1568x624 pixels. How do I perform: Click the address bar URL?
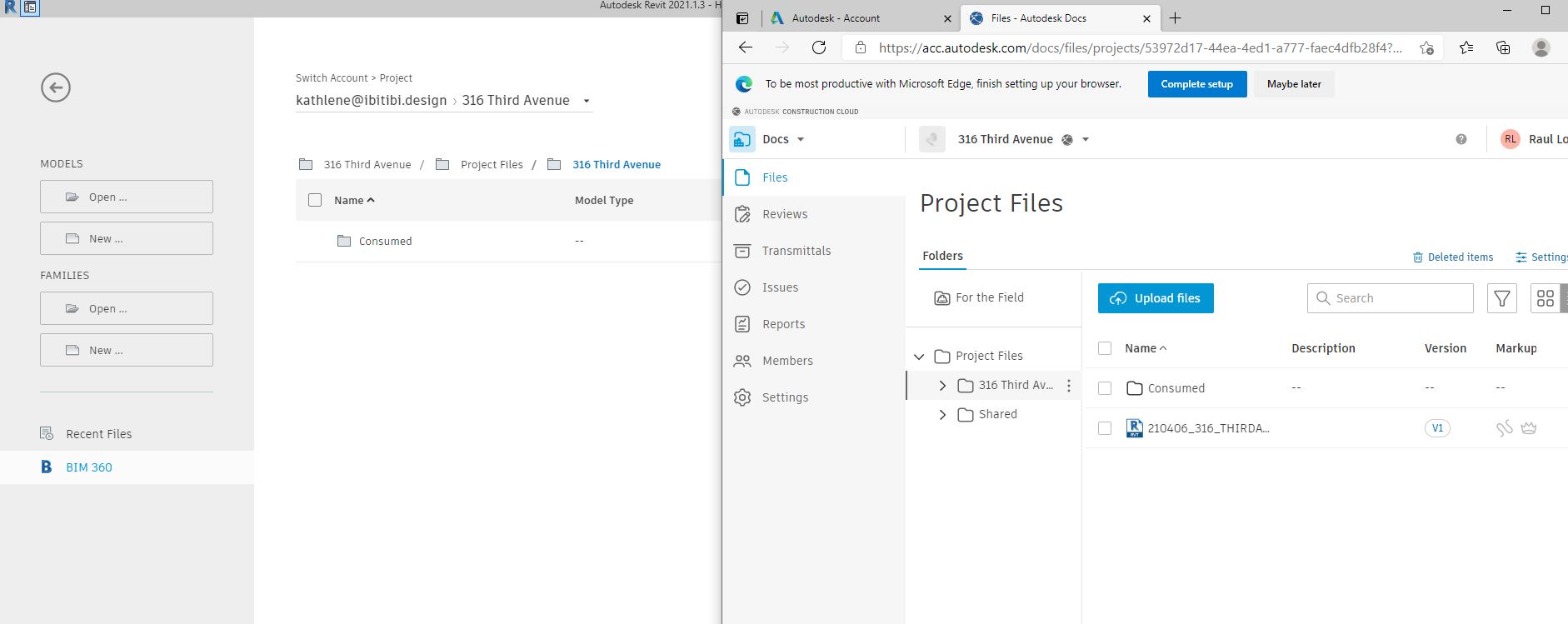coord(1140,47)
